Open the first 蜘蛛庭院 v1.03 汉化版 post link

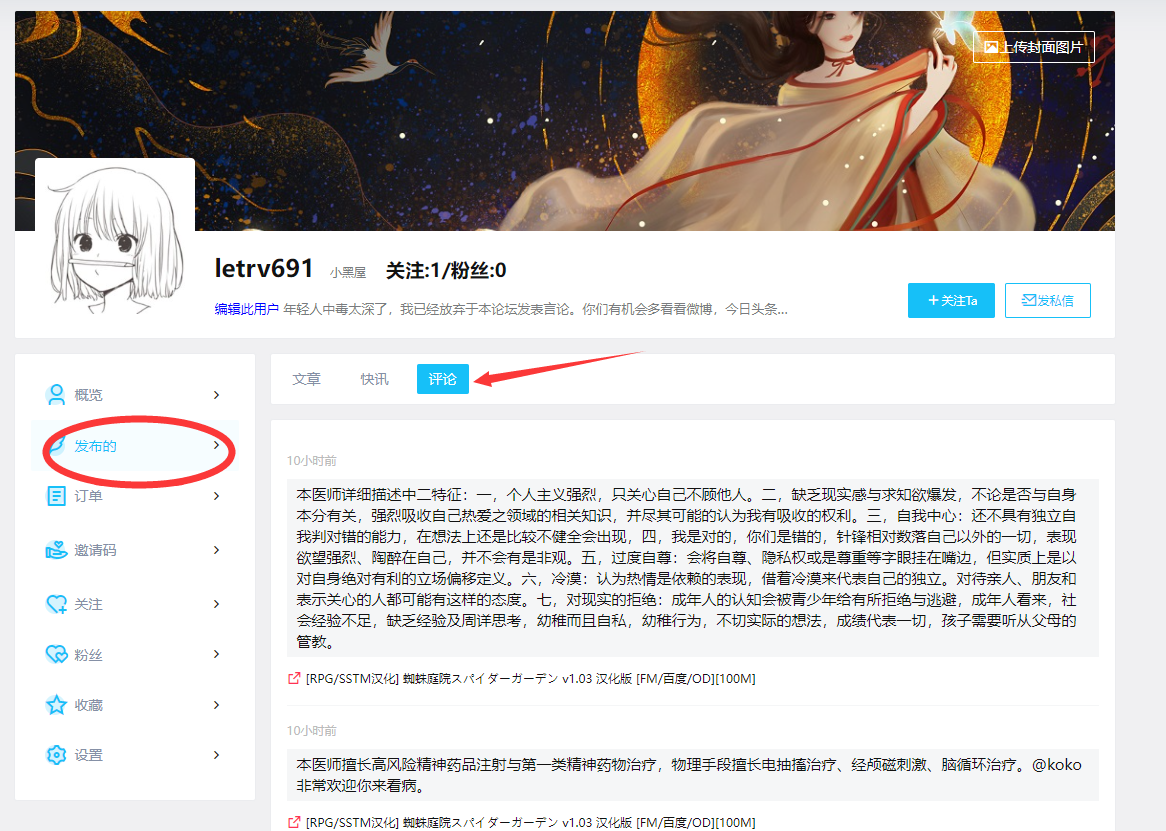click(530, 679)
